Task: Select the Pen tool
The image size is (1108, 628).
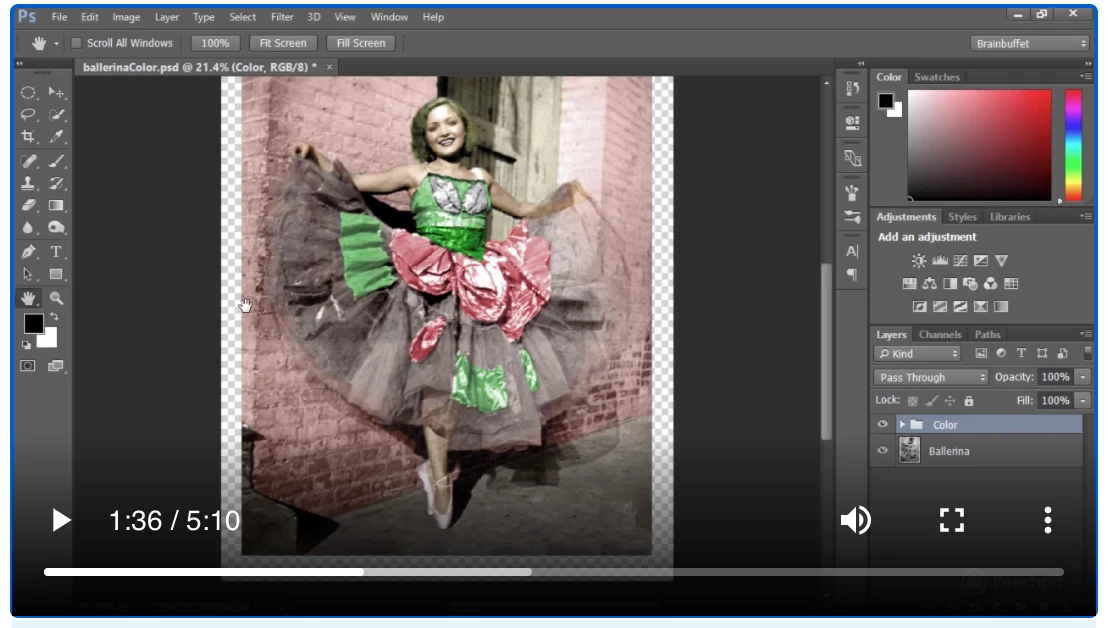Action: 29,251
